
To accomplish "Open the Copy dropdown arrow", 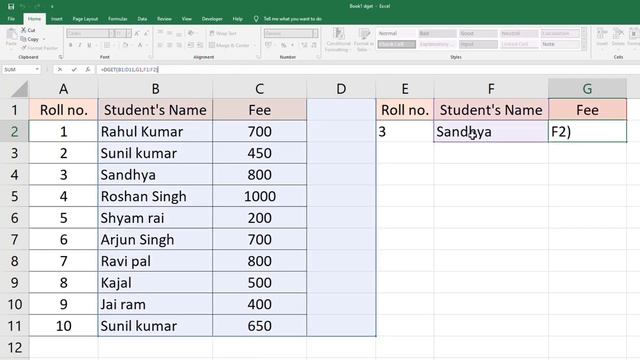I will [x=44, y=39].
